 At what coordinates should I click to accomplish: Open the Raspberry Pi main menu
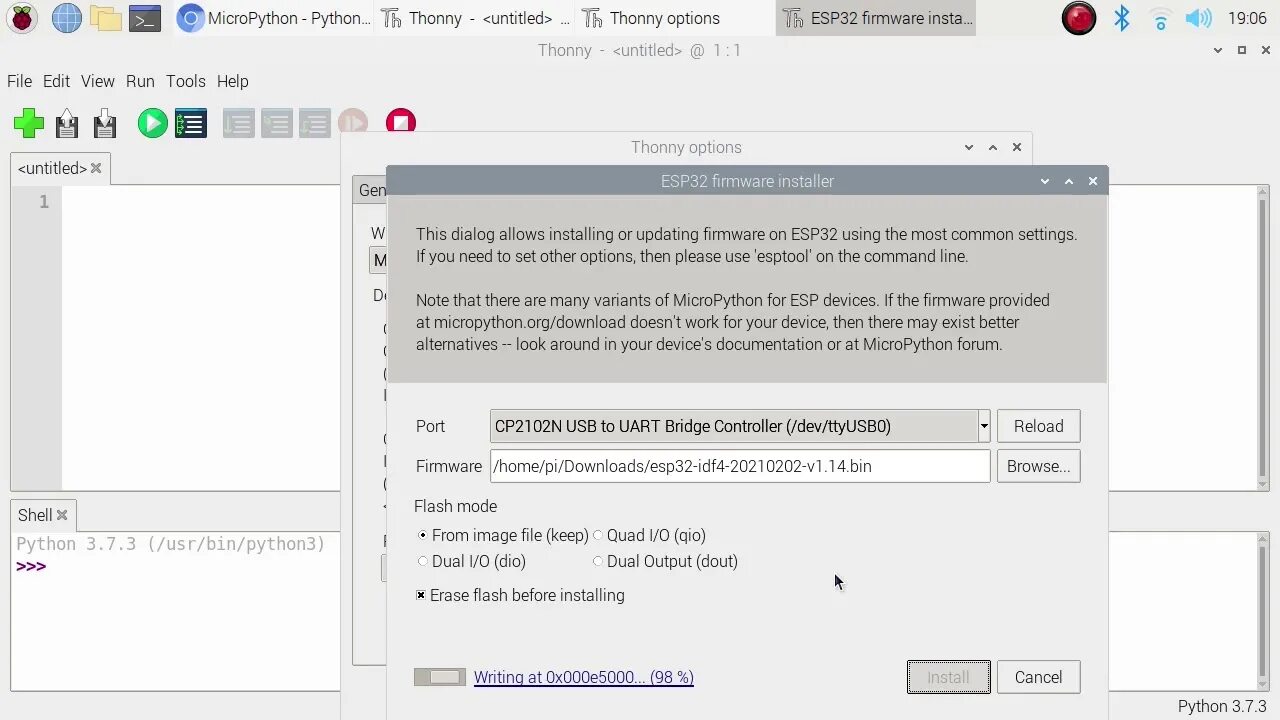point(22,18)
